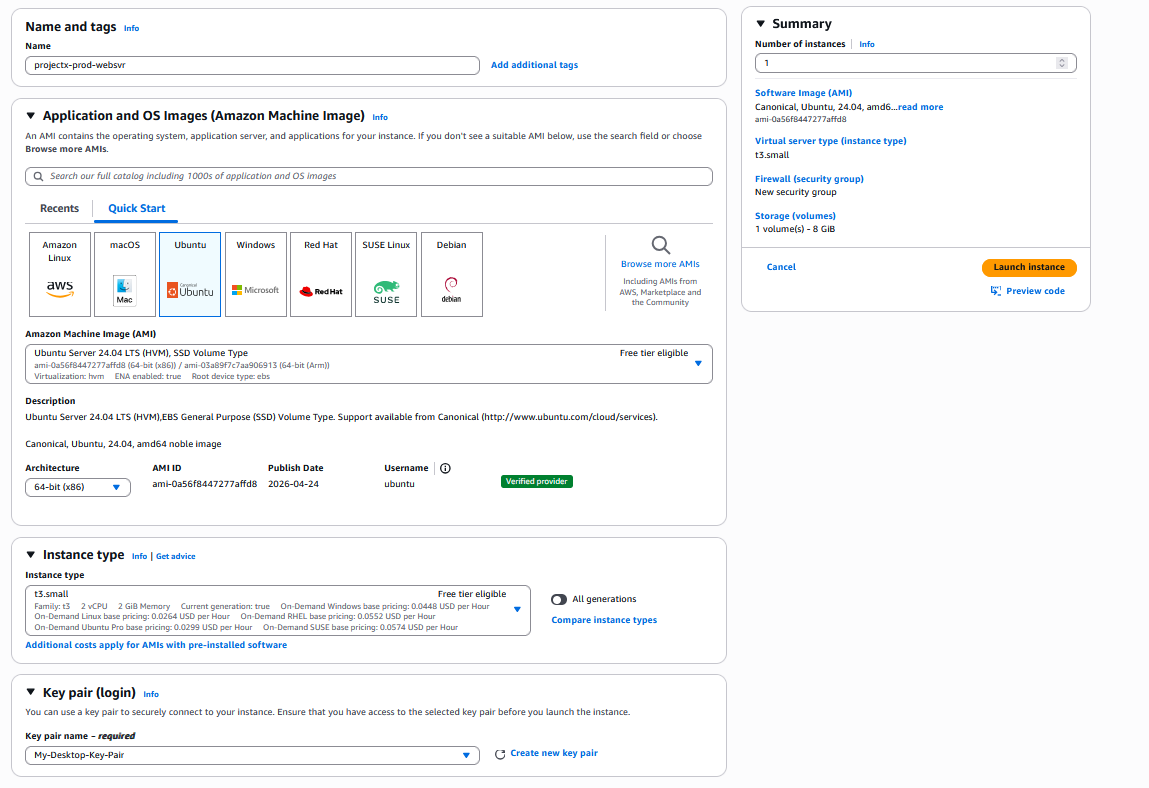Screen dimensions: 1149x788
Task: Open Compare instance types link
Action: [604, 620]
